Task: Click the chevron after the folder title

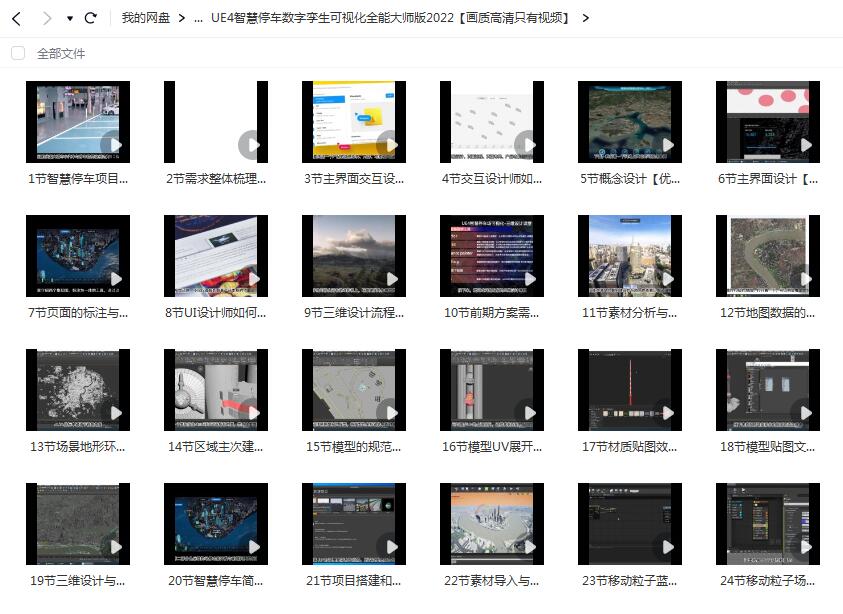Action: tap(586, 17)
